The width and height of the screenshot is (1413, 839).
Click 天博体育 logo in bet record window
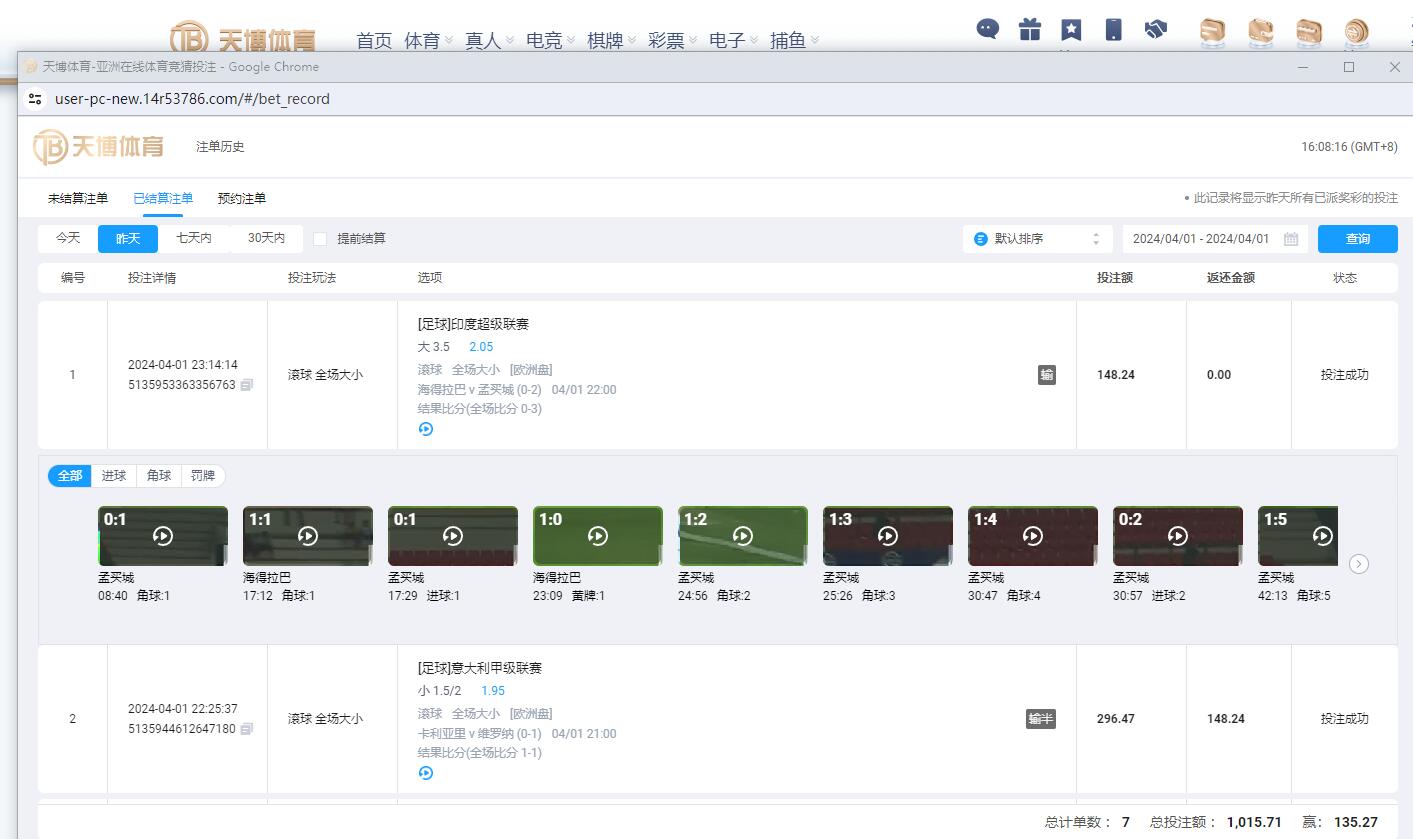tap(98, 147)
